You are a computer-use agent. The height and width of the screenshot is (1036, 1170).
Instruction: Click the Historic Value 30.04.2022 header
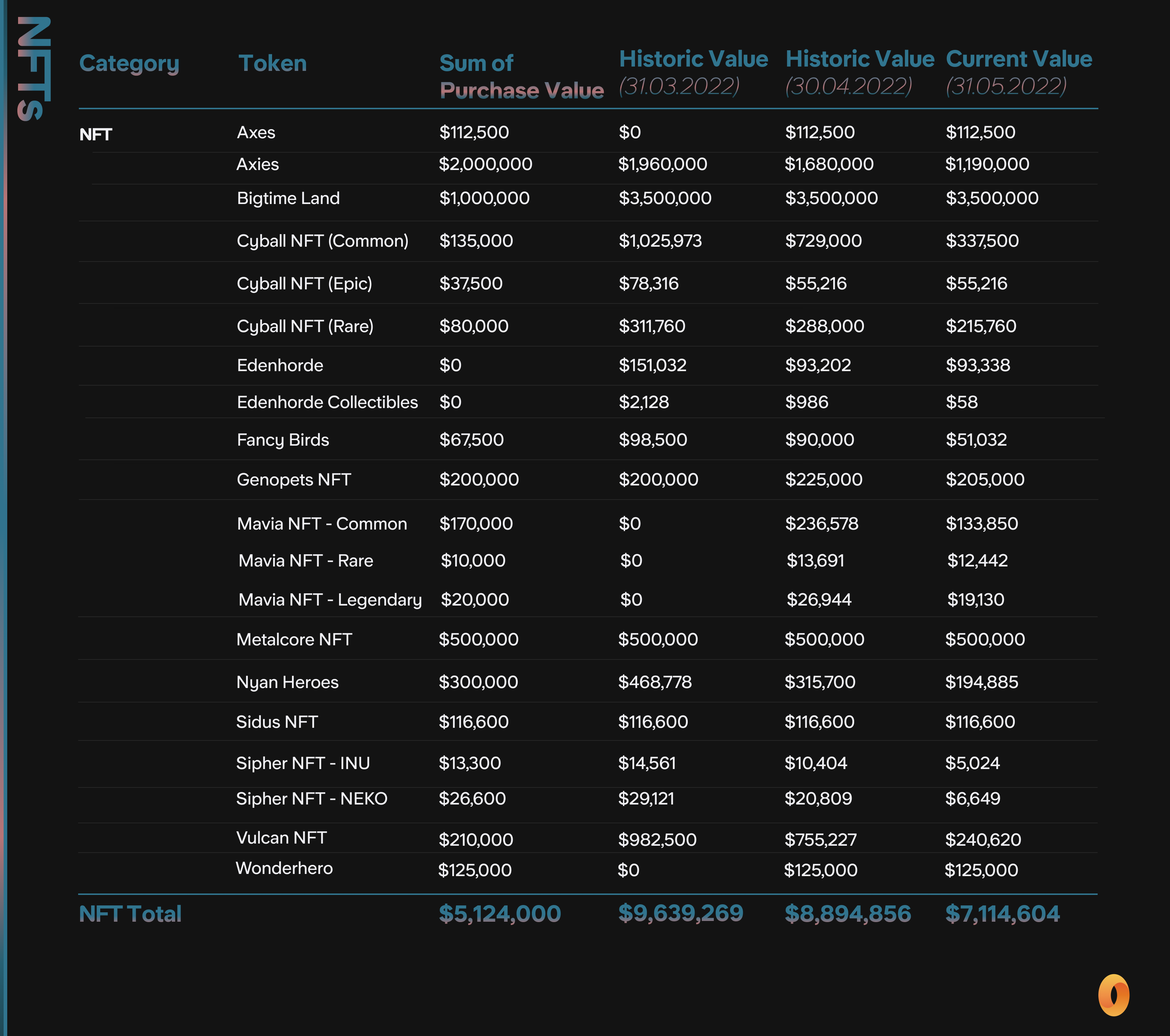(x=860, y=73)
